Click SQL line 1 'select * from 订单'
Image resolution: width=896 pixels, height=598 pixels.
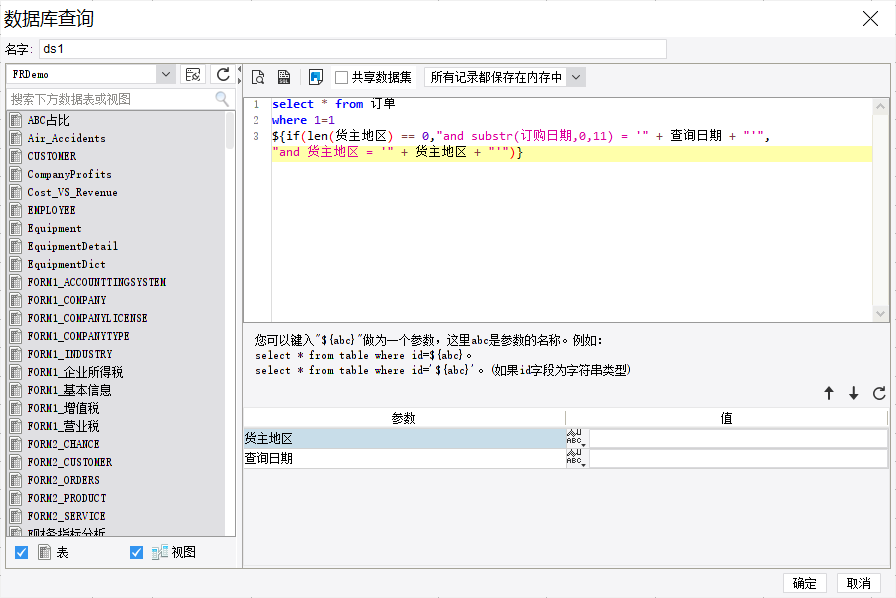[333, 104]
